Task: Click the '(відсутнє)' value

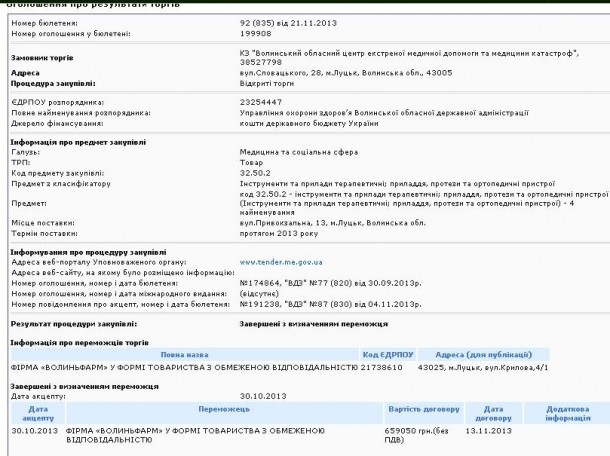Action: point(259,294)
